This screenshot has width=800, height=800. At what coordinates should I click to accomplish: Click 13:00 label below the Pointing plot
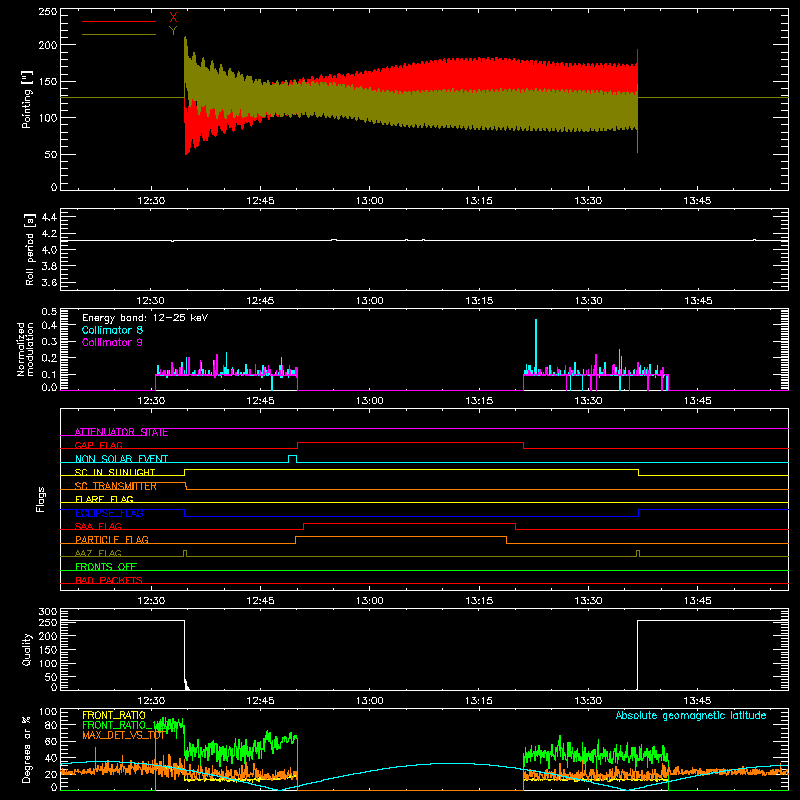tap(369, 201)
